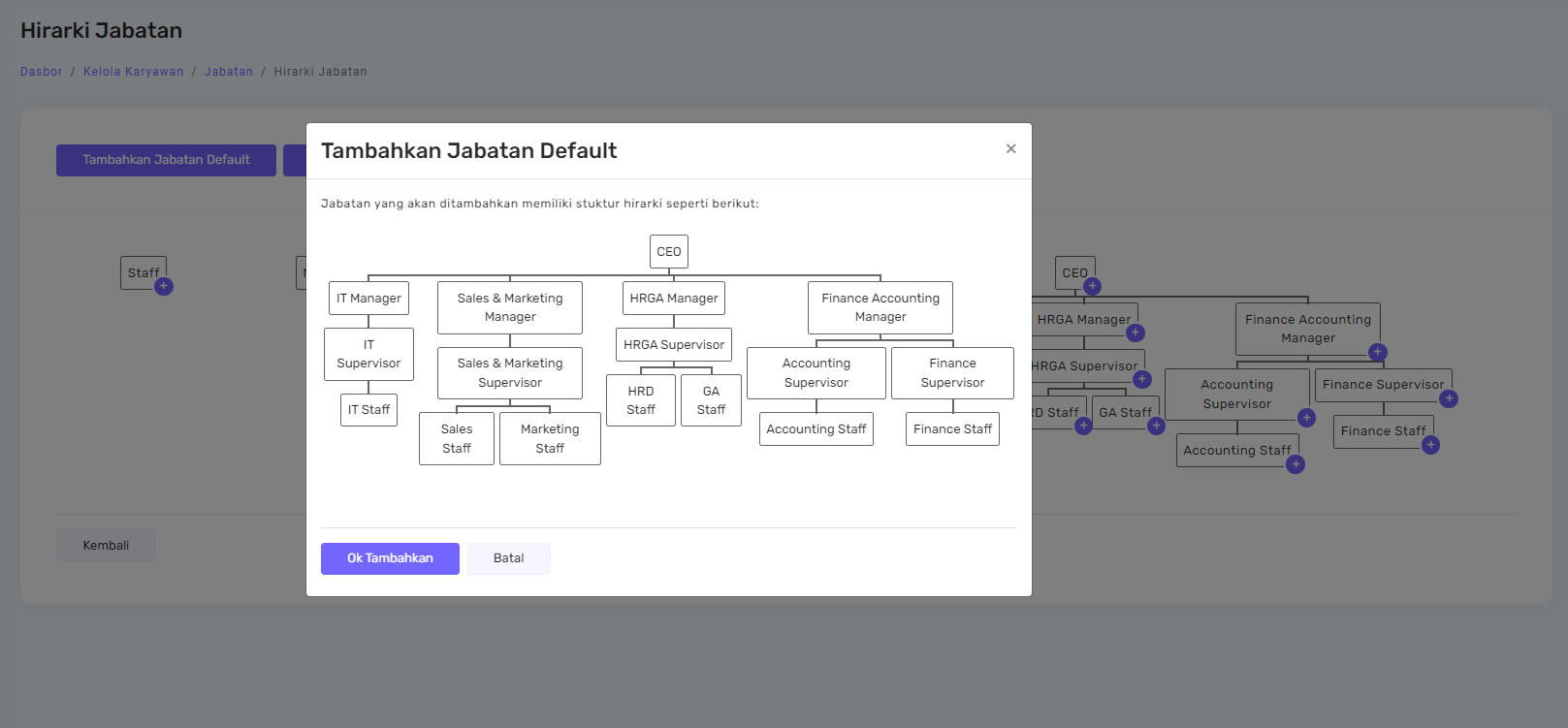Click plus icon on background GA Staff
Viewport: 1568px width, 728px height.
1156,426
